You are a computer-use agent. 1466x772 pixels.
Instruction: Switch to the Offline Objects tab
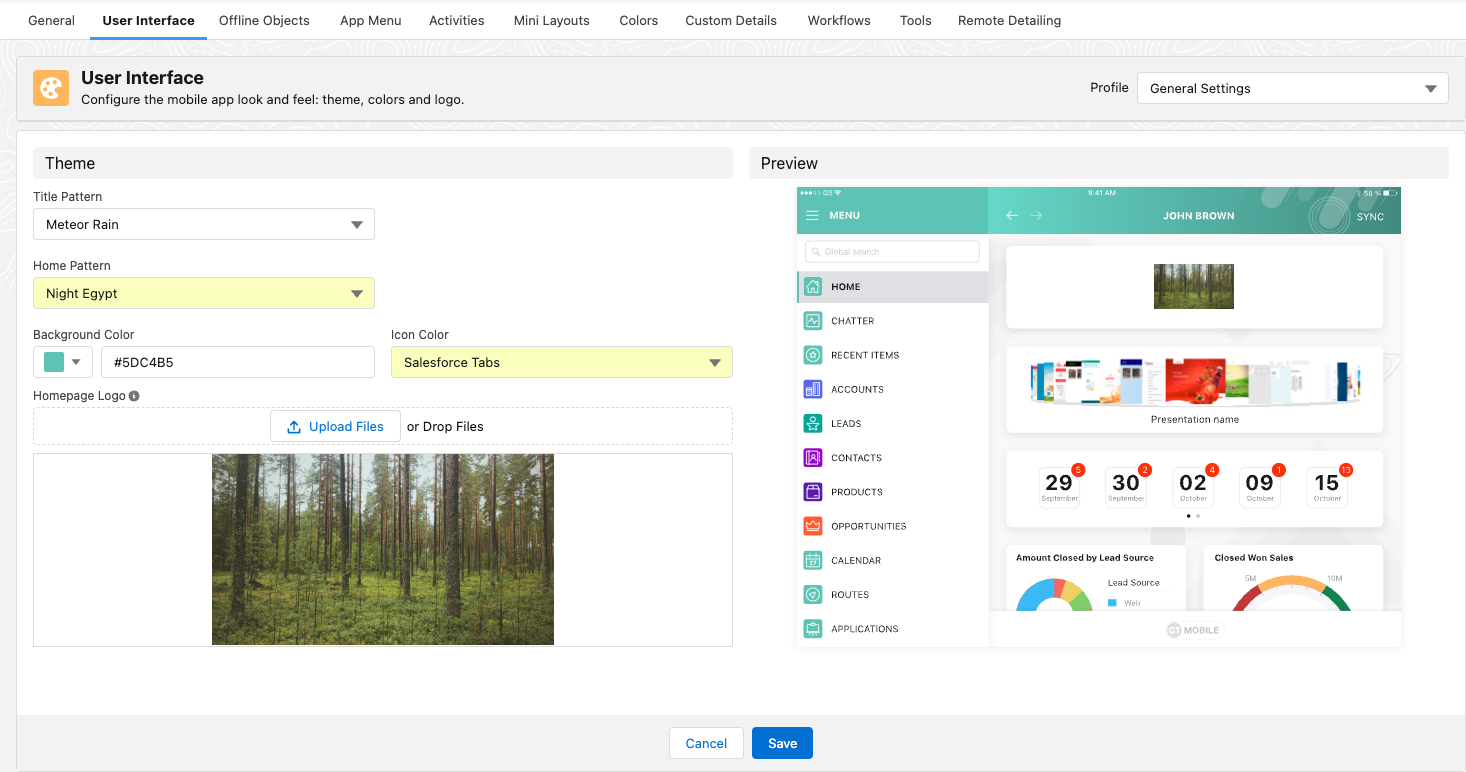264,20
